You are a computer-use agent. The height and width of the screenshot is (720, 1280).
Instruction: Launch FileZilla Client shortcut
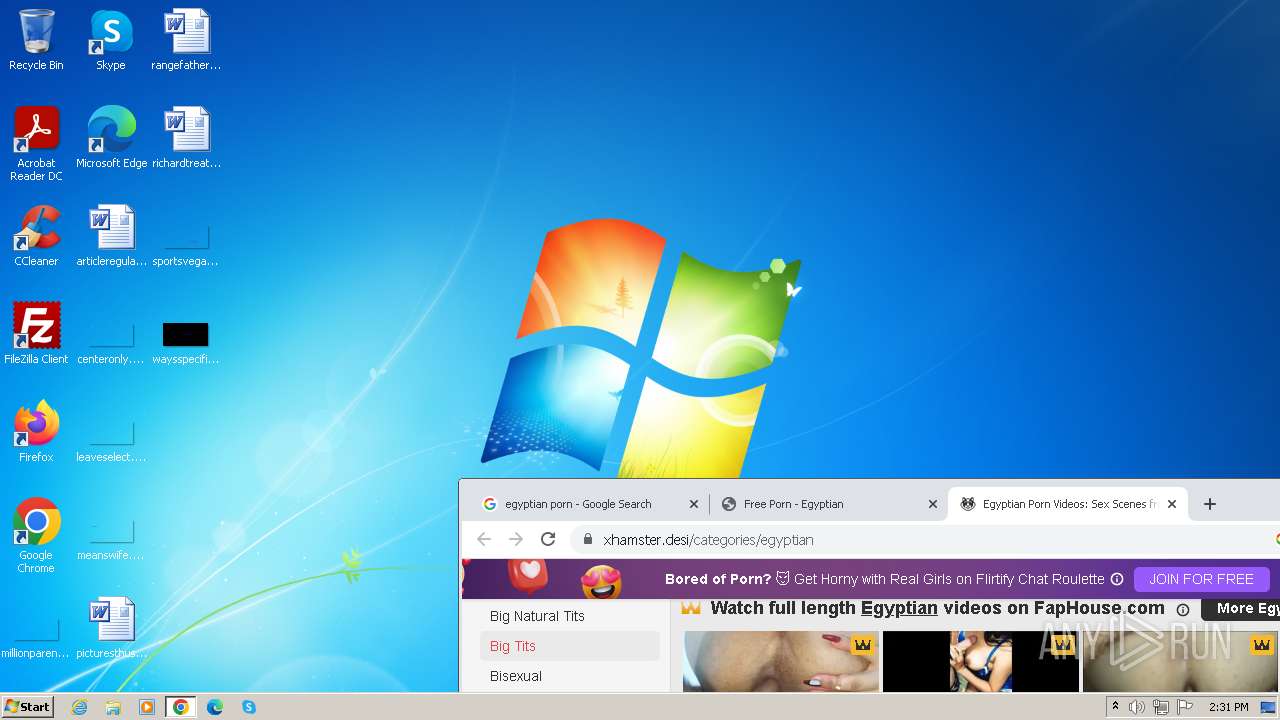coord(36,334)
